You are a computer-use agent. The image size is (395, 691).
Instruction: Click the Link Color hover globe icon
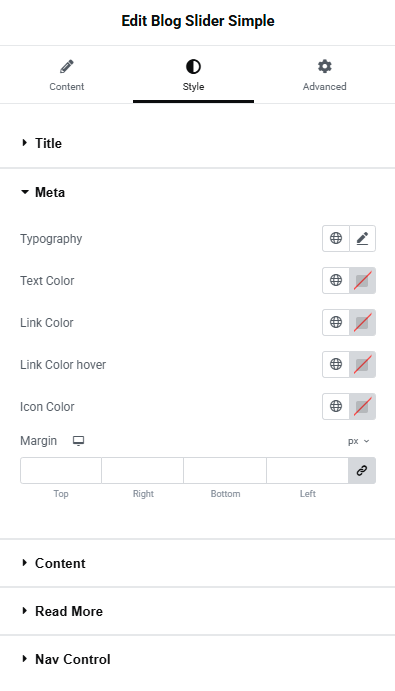click(336, 364)
